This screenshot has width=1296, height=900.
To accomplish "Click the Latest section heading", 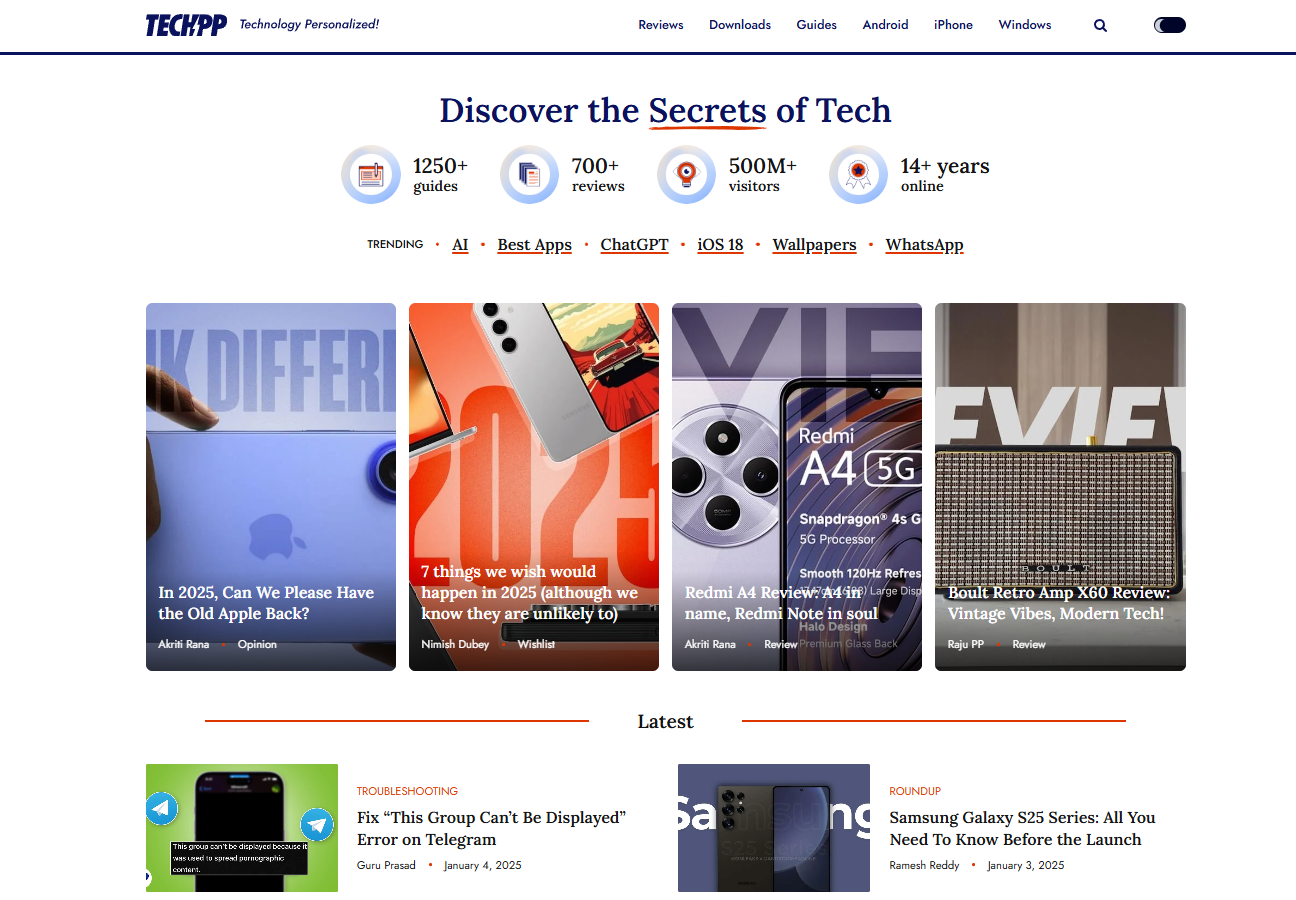I will tap(665, 721).
